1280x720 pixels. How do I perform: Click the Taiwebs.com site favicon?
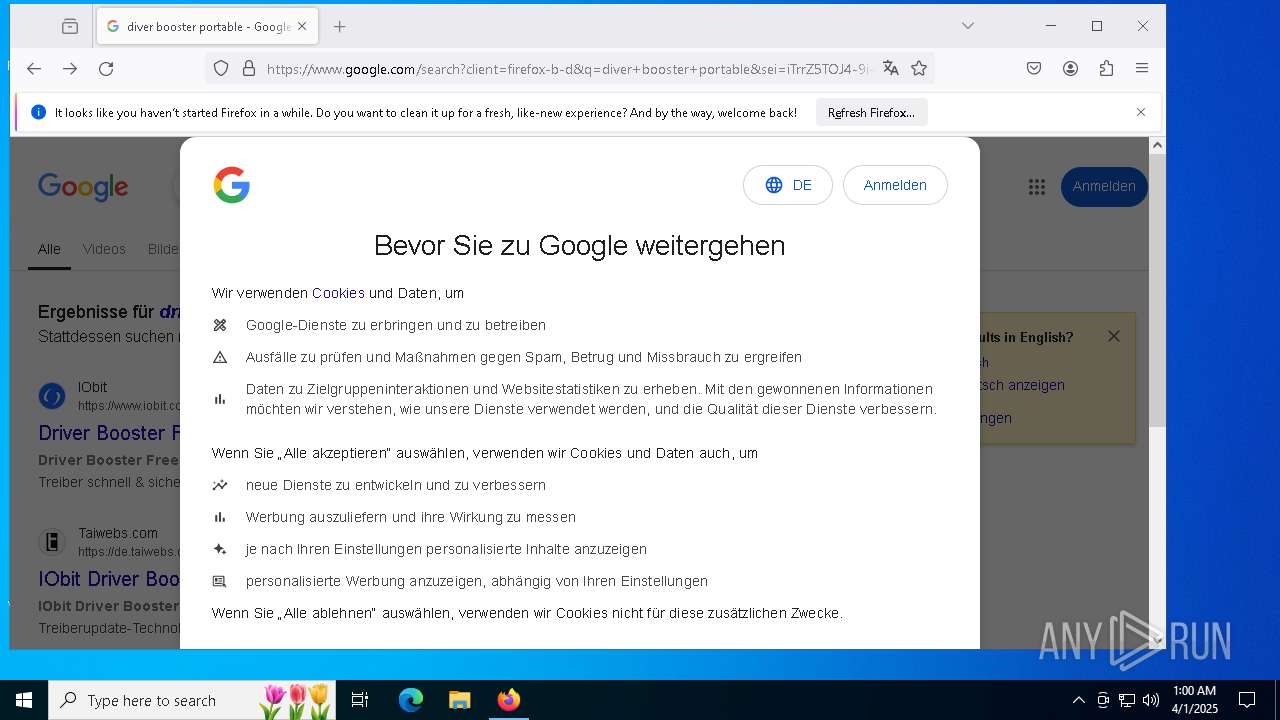coord(52,542)
